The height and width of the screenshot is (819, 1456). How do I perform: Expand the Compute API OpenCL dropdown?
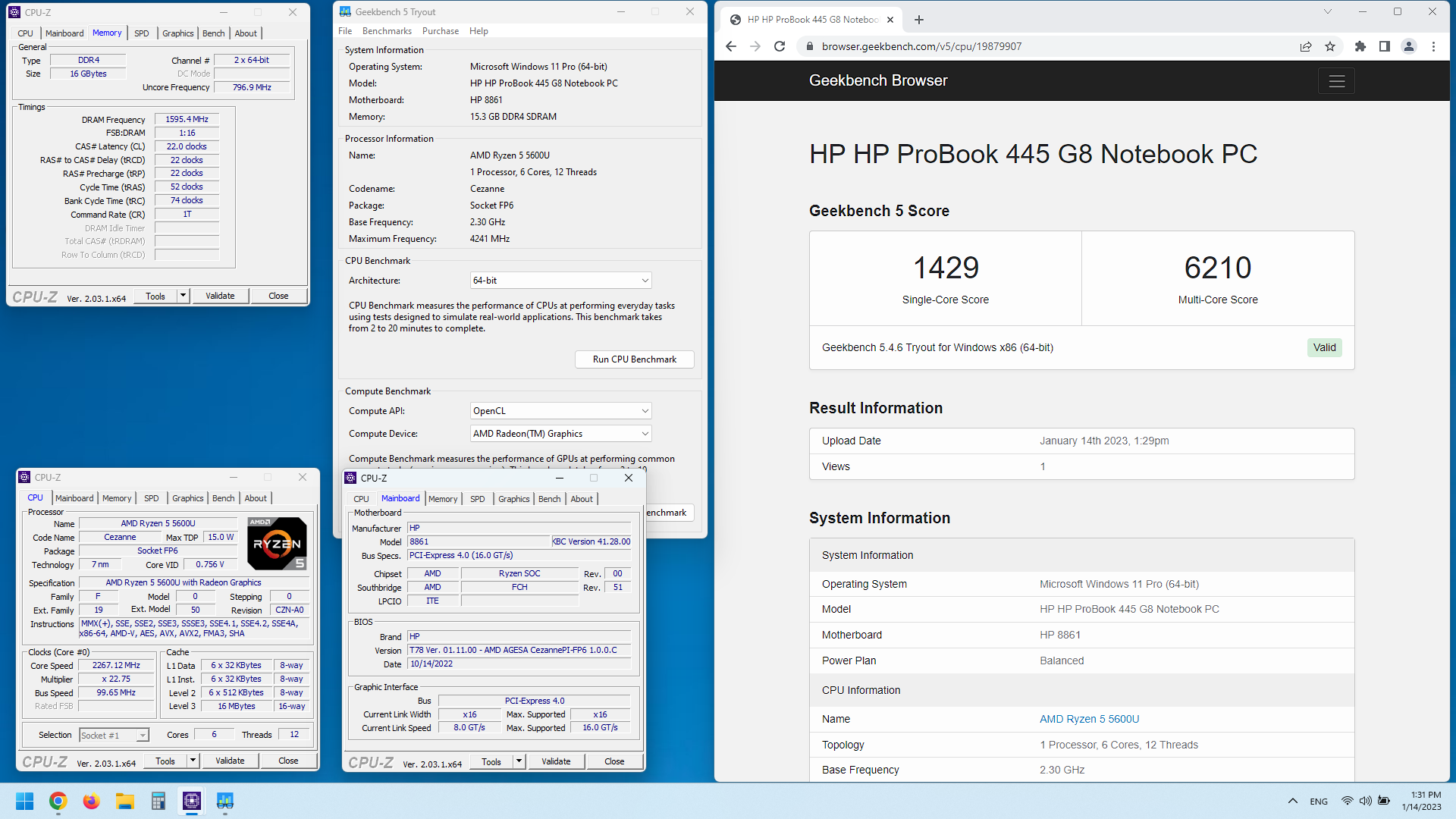[560, 411]
